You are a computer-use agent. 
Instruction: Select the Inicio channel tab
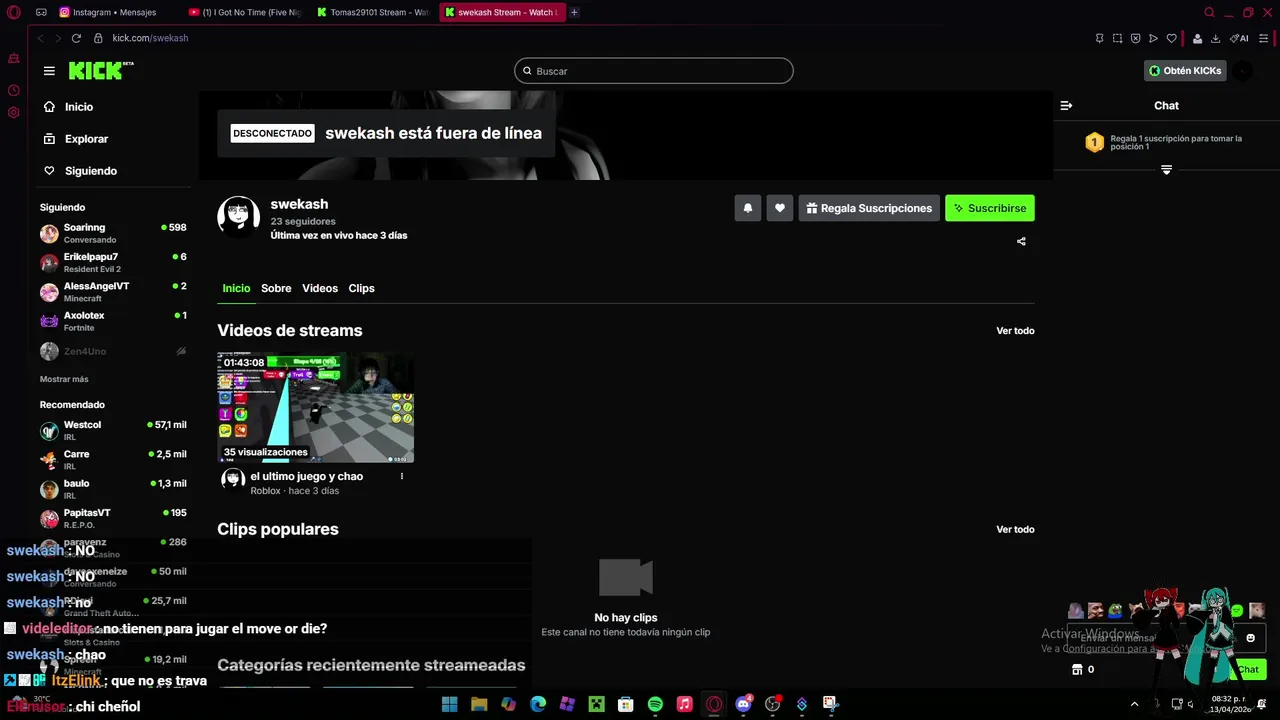[x=236, y=288]
